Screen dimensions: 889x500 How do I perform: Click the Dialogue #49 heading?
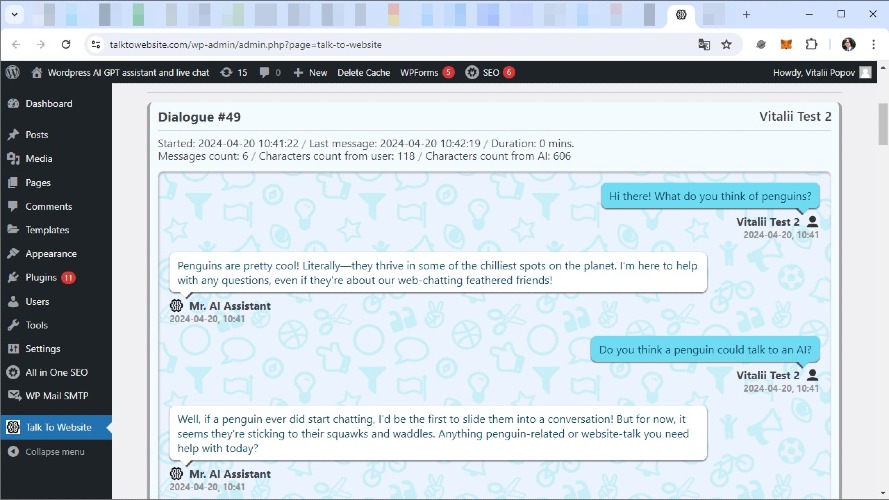click(x=199, y=117)
